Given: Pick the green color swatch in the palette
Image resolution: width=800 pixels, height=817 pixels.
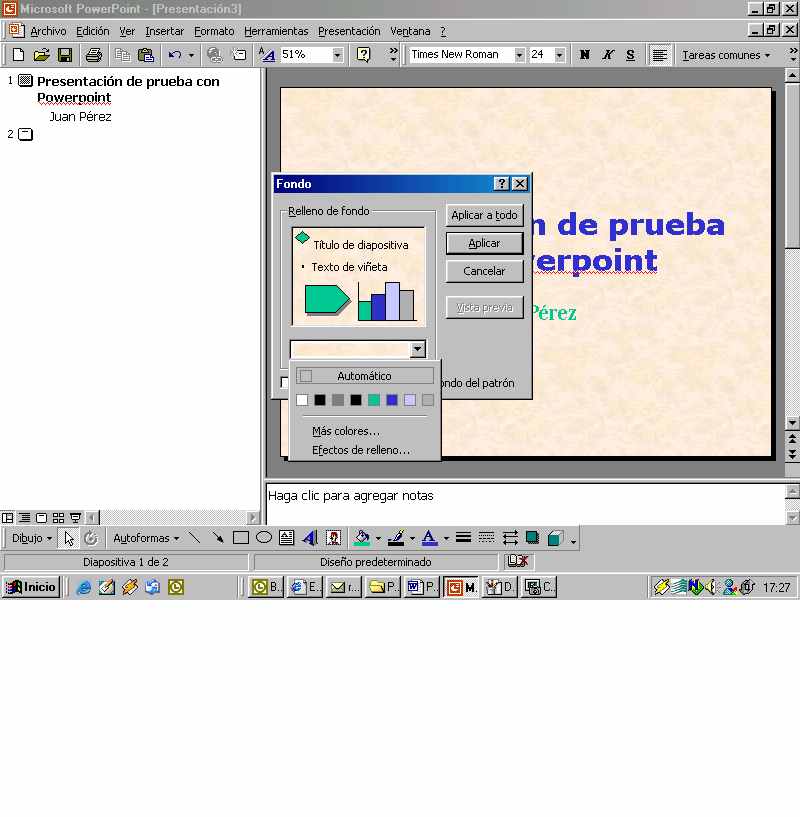Looking at the screenshot, I should coord(374,400).
